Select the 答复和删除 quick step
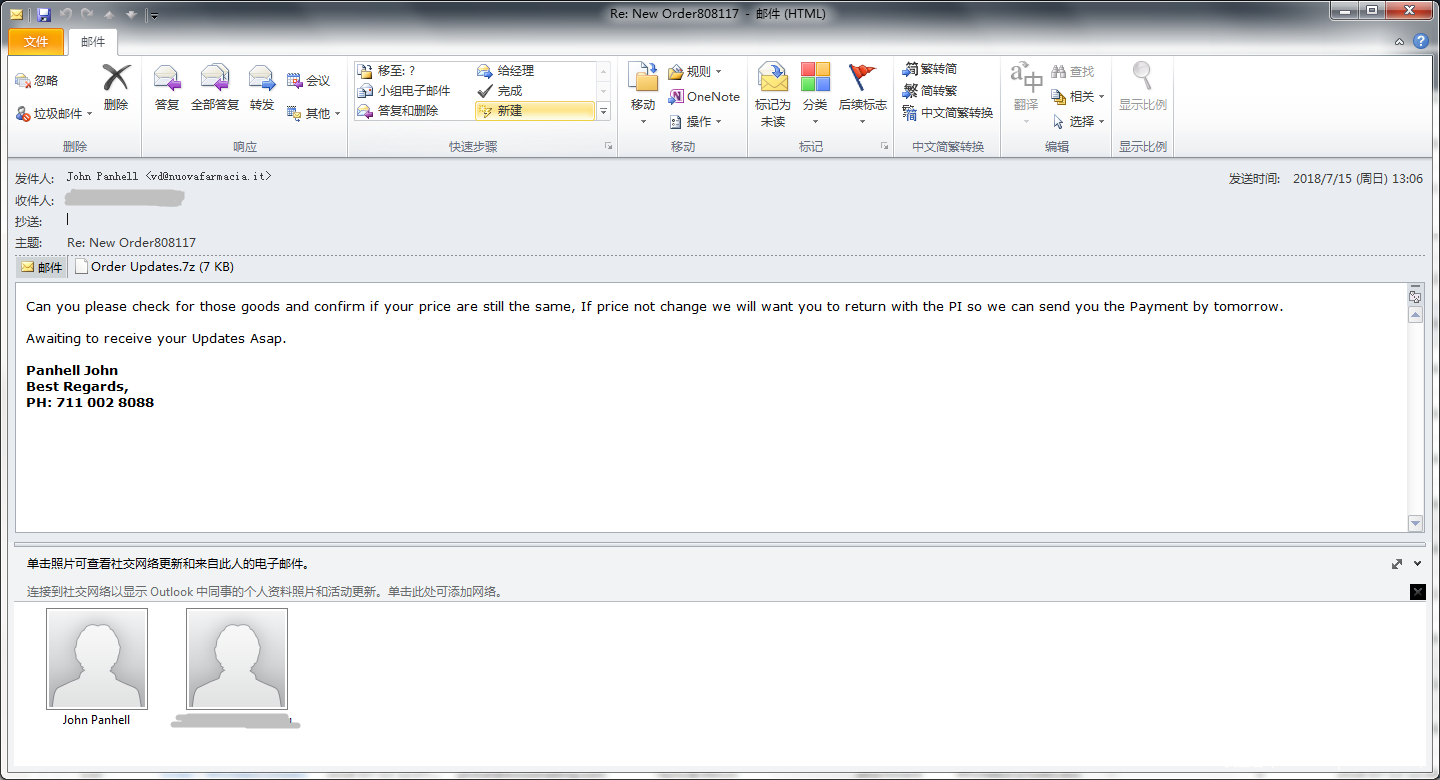Screen dimensions: 1440x780 (x=414, y=110)
